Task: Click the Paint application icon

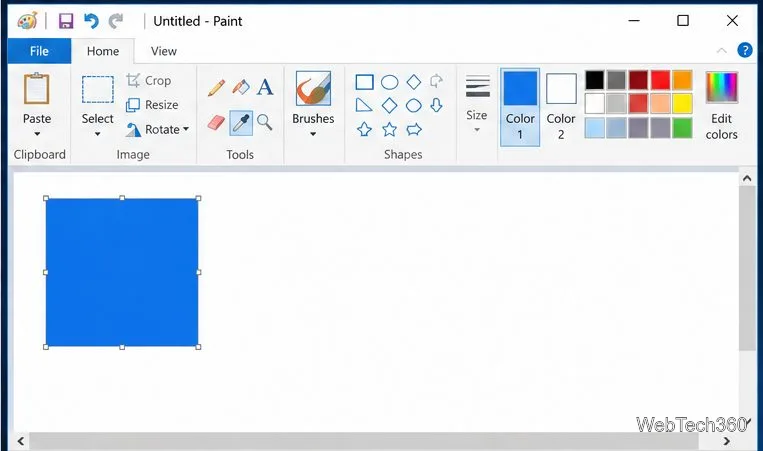Action: [x=27, y=21]
